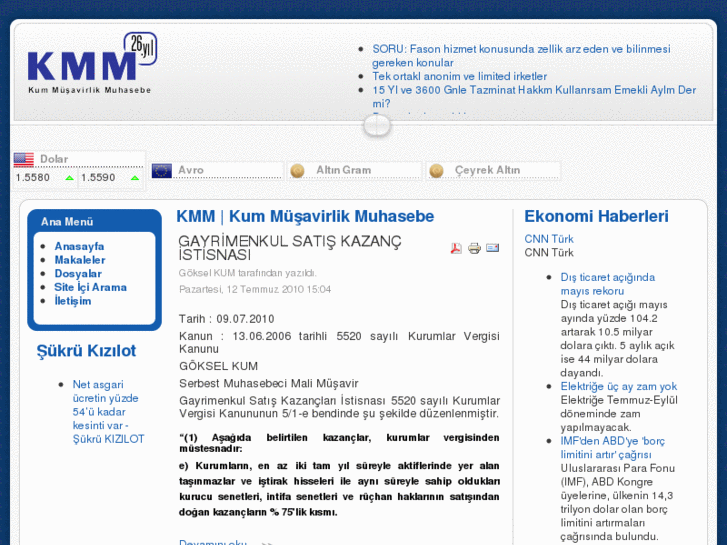Click the Ana Menü panel title

pyautogui.click(x=67, y=222)
